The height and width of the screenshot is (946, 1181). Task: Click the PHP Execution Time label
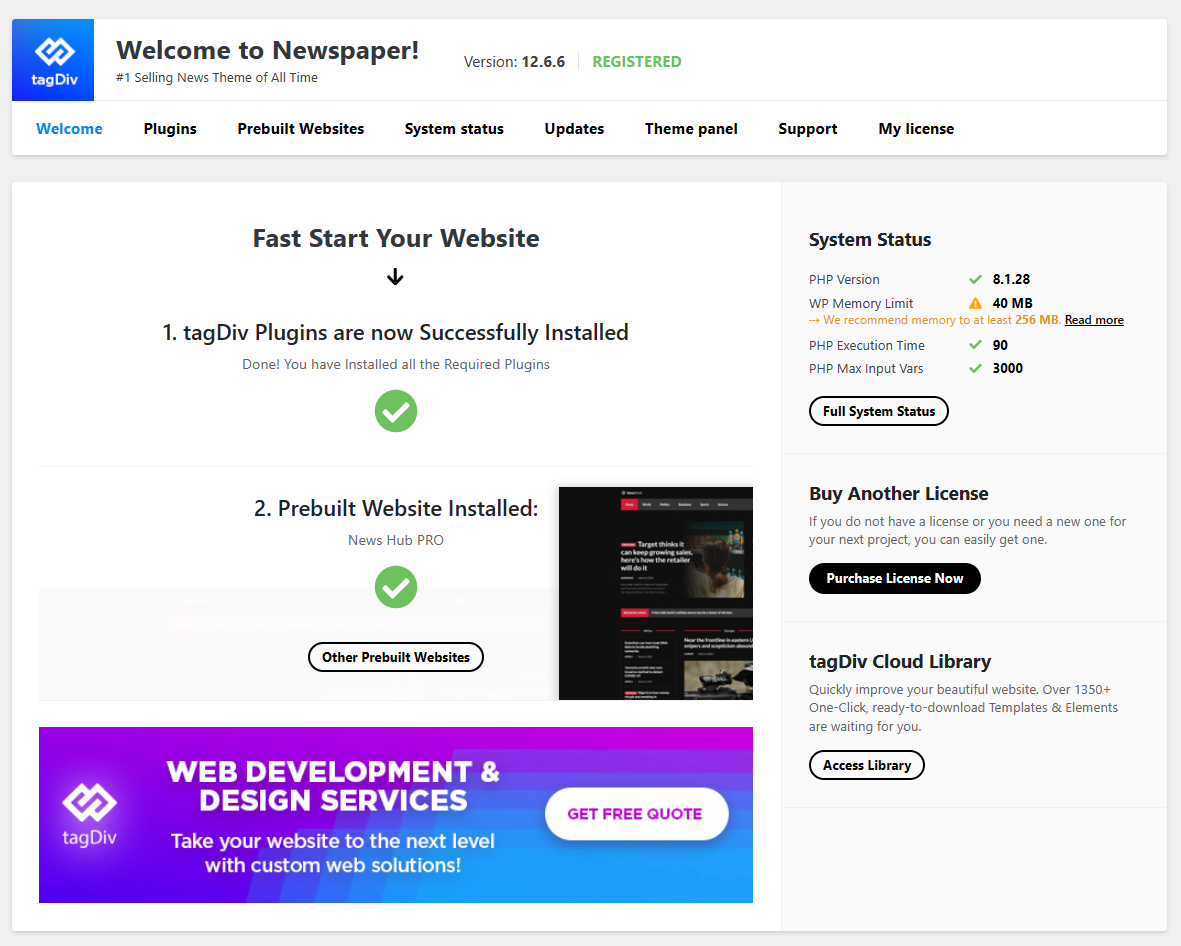coord(867,346)
